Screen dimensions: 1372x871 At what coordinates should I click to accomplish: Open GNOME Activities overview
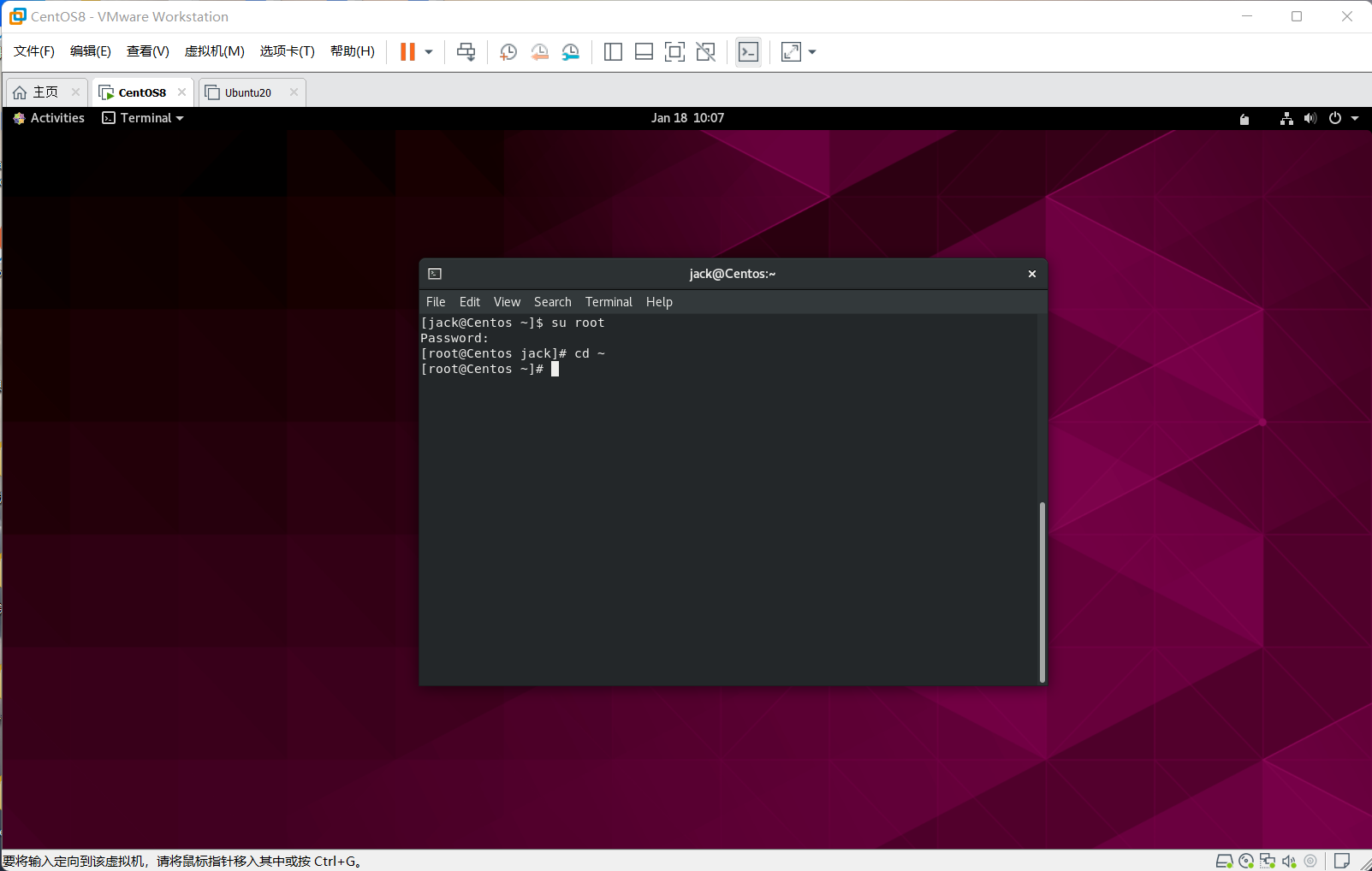coord(49,118)
